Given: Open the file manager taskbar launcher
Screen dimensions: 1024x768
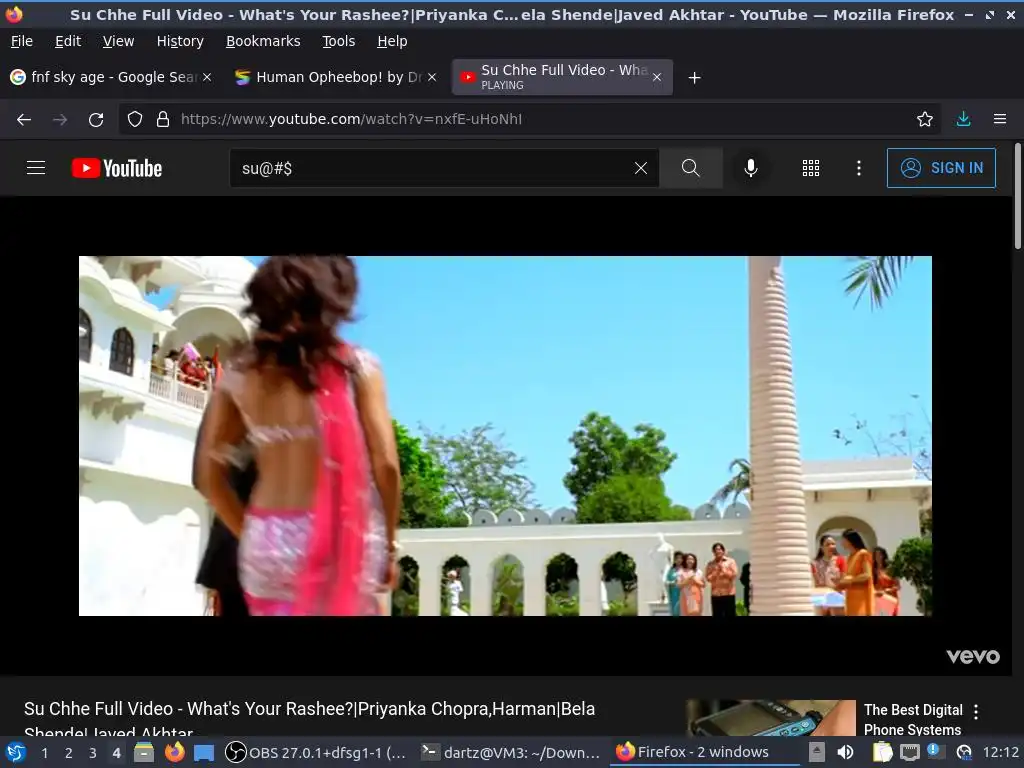Looking at the screenshot, I should click(144, 752).
